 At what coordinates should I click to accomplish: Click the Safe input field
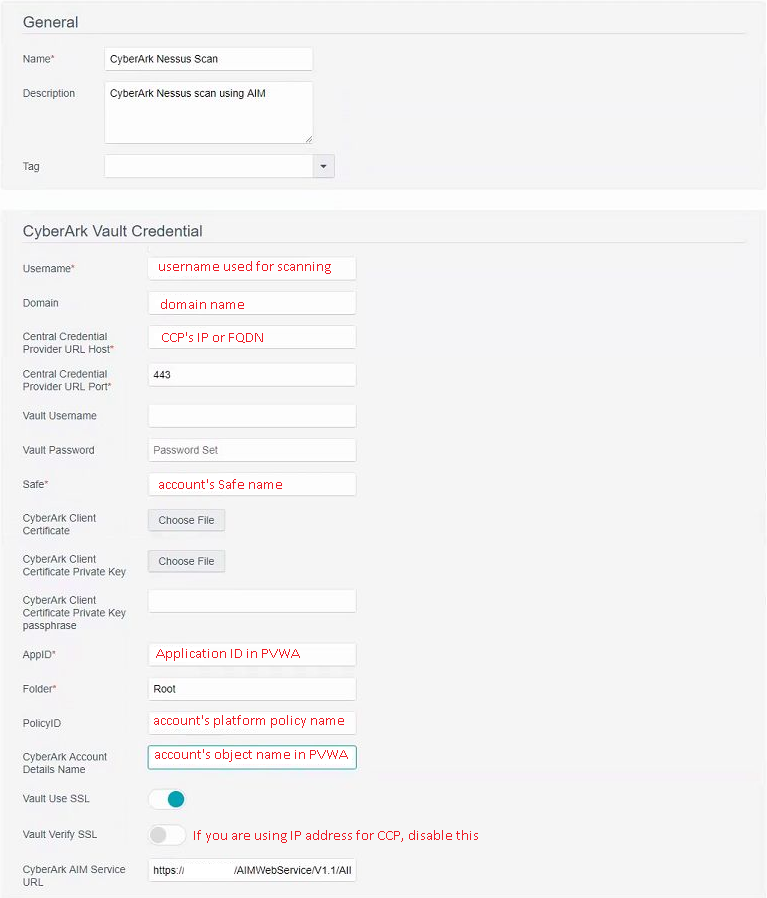pyautogui.click(x=252, y=484)
